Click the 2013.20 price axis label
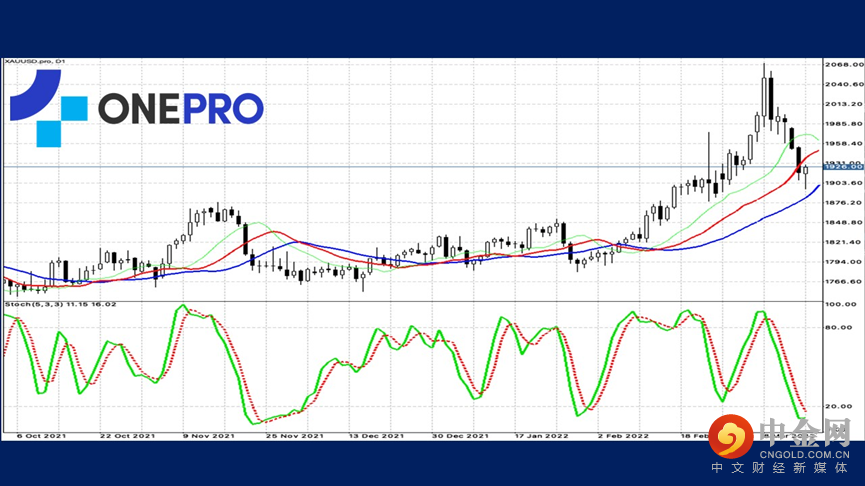The image size is (865, 486). point(844,104)
